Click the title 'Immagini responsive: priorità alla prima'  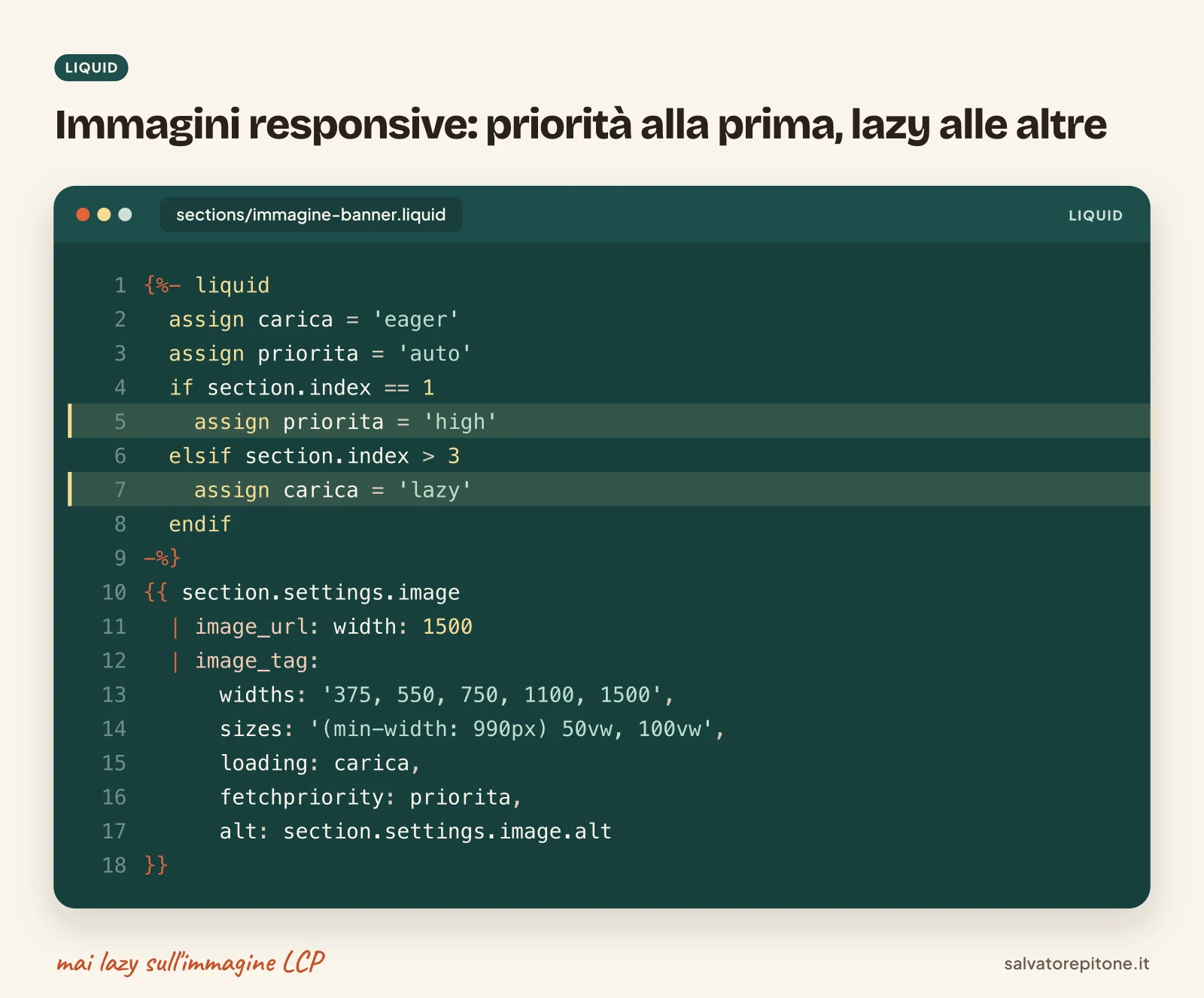tap(449, 125)
